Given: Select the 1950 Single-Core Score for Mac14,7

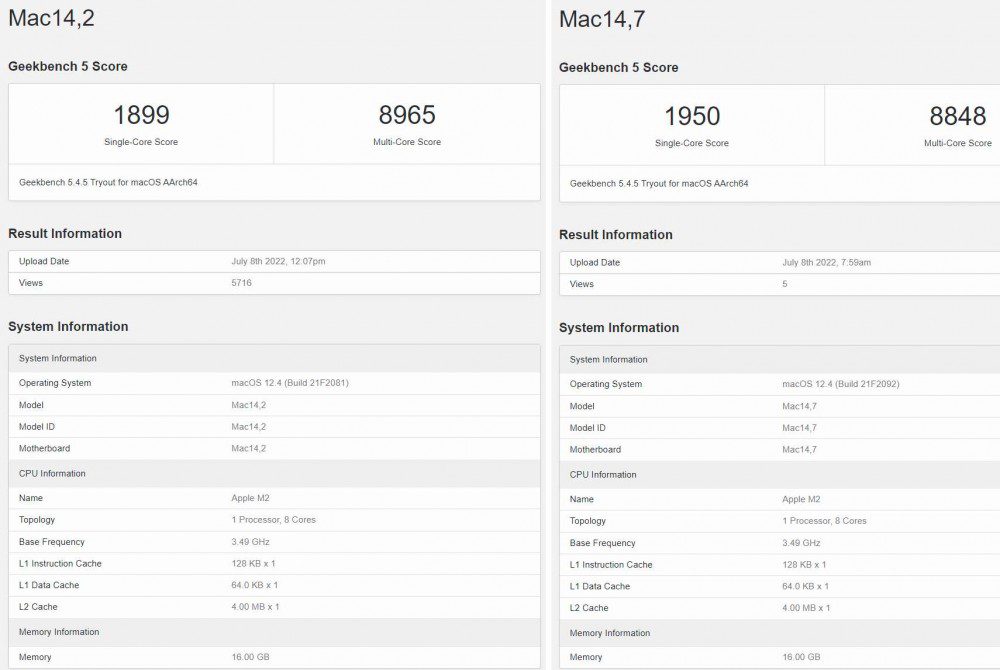Looking at the screenshot, I should pos(693,116).
